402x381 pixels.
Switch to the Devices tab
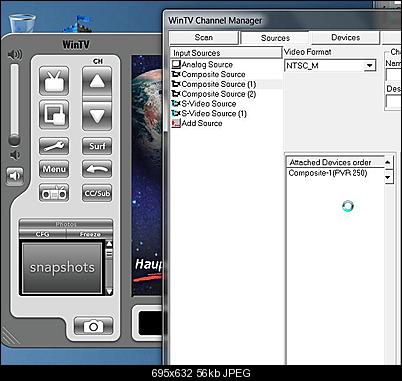coord(346,37)
